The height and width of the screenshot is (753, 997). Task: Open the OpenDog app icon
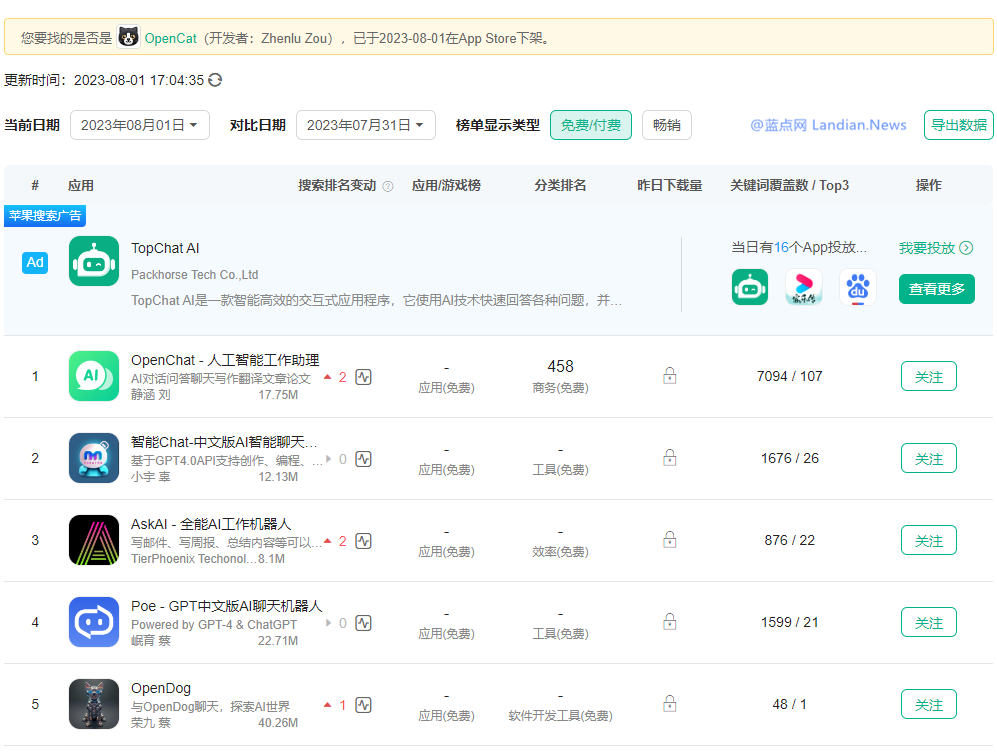point(94,704)
